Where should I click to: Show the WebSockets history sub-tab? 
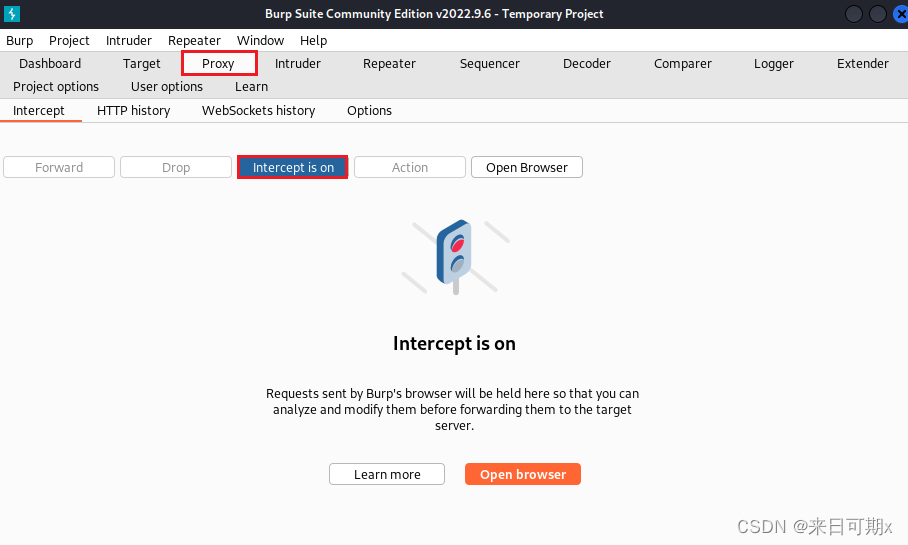tap(258, 111)
